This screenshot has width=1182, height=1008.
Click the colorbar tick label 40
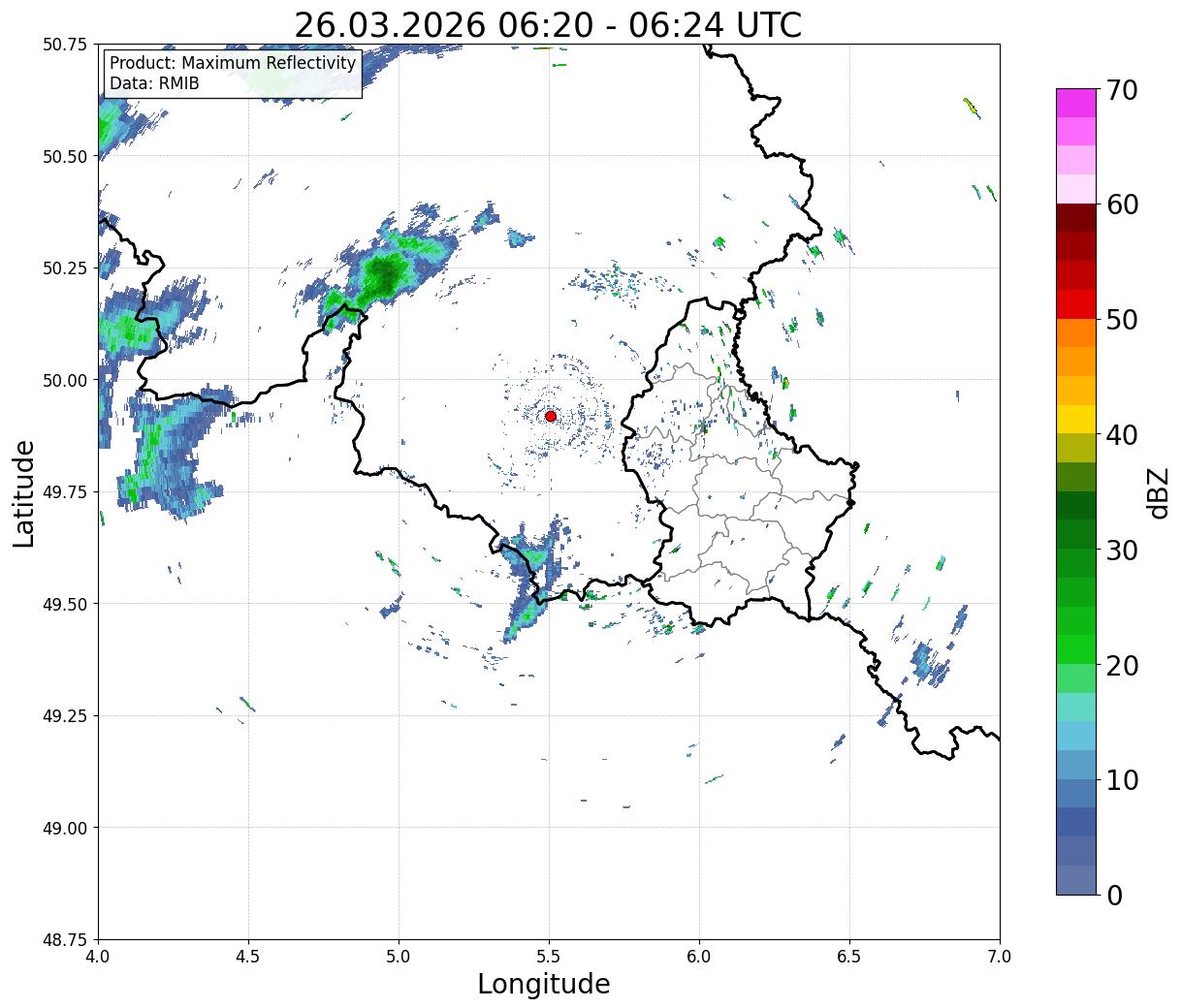click(x=1123, y=434)
